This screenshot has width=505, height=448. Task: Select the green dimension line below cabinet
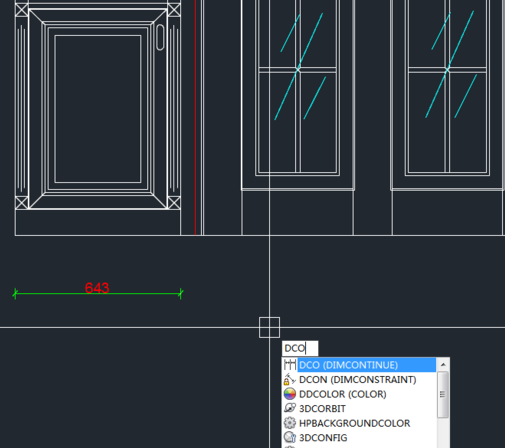(x=98, y=294)
